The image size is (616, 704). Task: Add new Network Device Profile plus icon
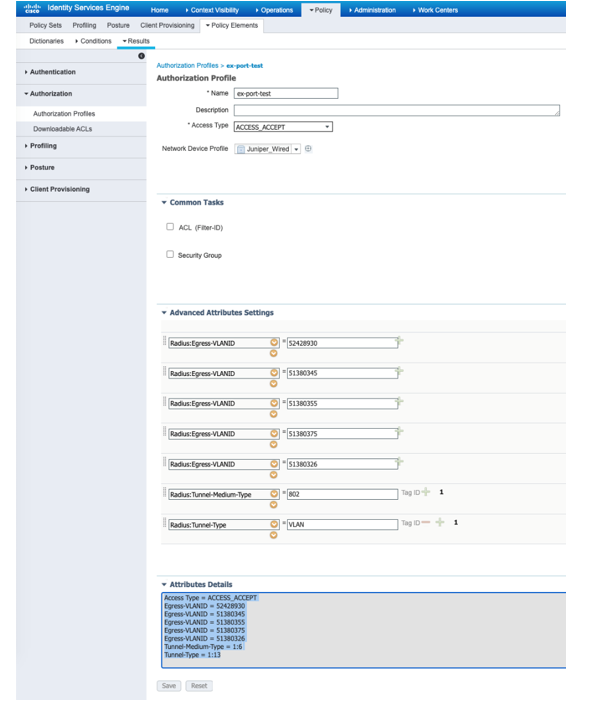[308, 149]
